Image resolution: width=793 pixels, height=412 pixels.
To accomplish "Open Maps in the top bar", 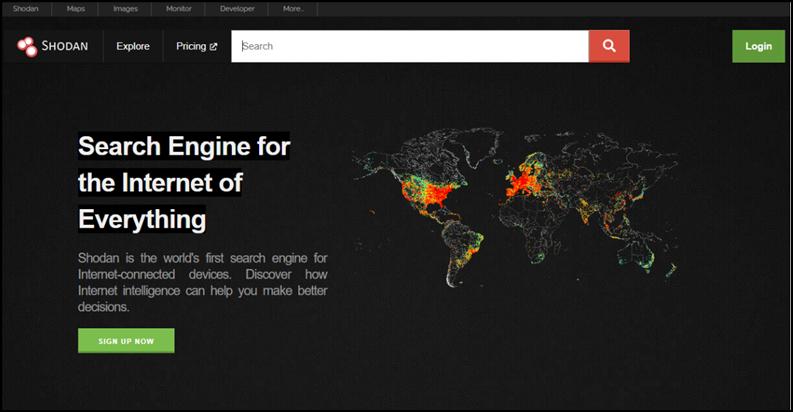I will [x=76, y=9].
